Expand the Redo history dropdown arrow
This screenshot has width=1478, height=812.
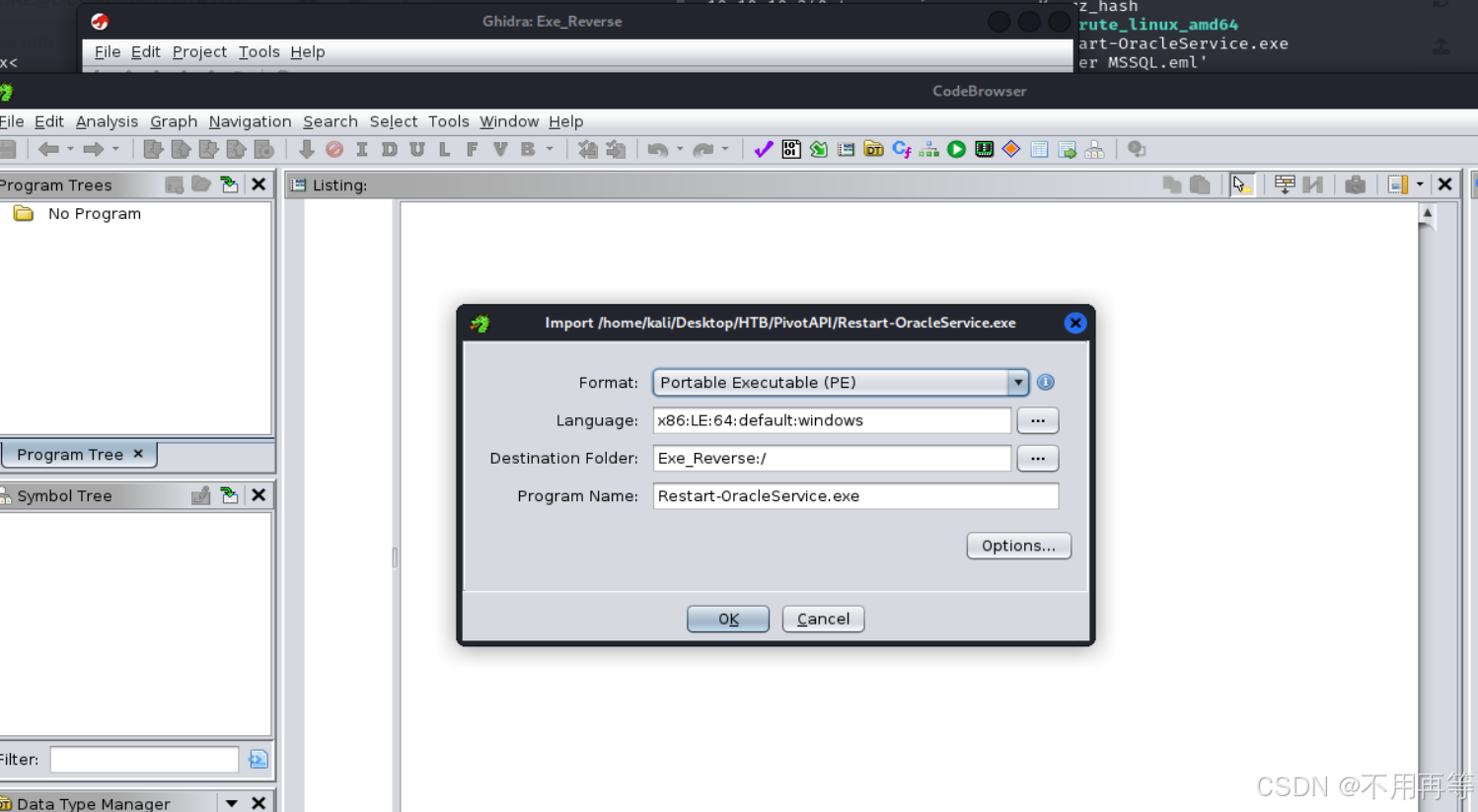725,149
